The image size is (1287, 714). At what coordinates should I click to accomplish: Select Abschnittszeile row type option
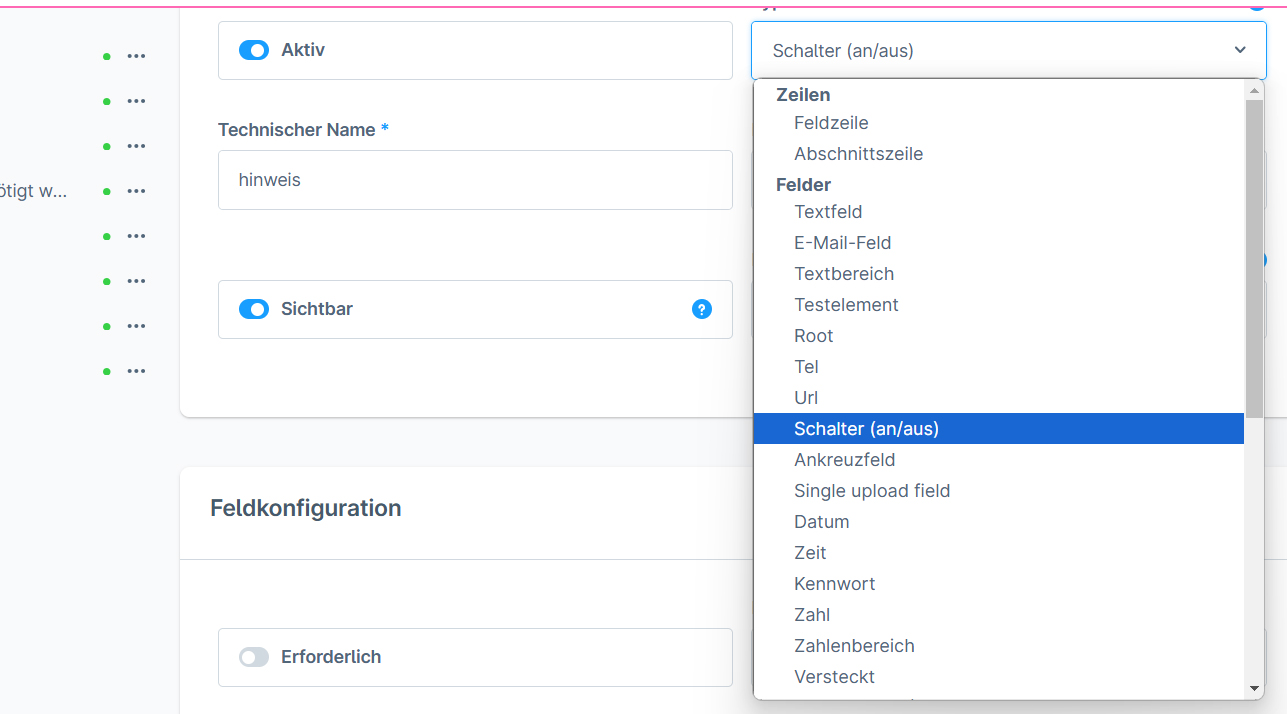coord(858,154)
